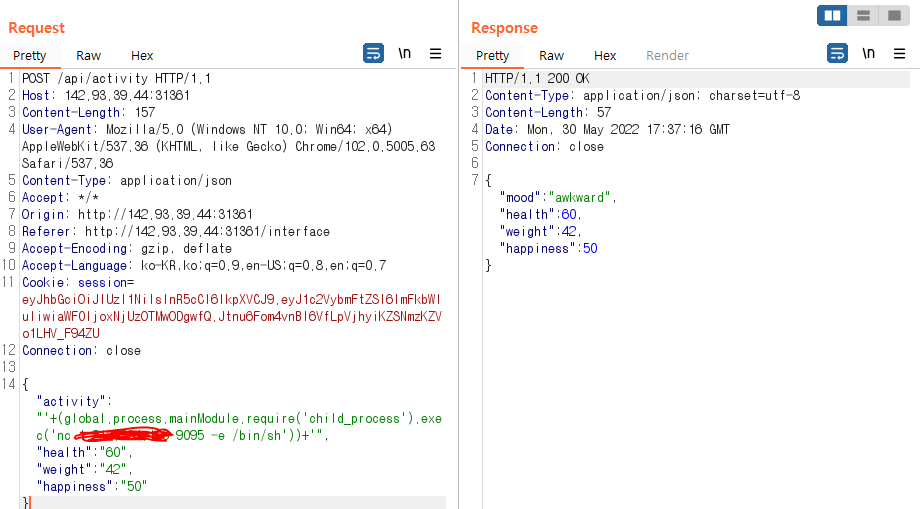Click request body "health":"60" entry
This screenshot has height=509, width=922.
click(84, 453)
